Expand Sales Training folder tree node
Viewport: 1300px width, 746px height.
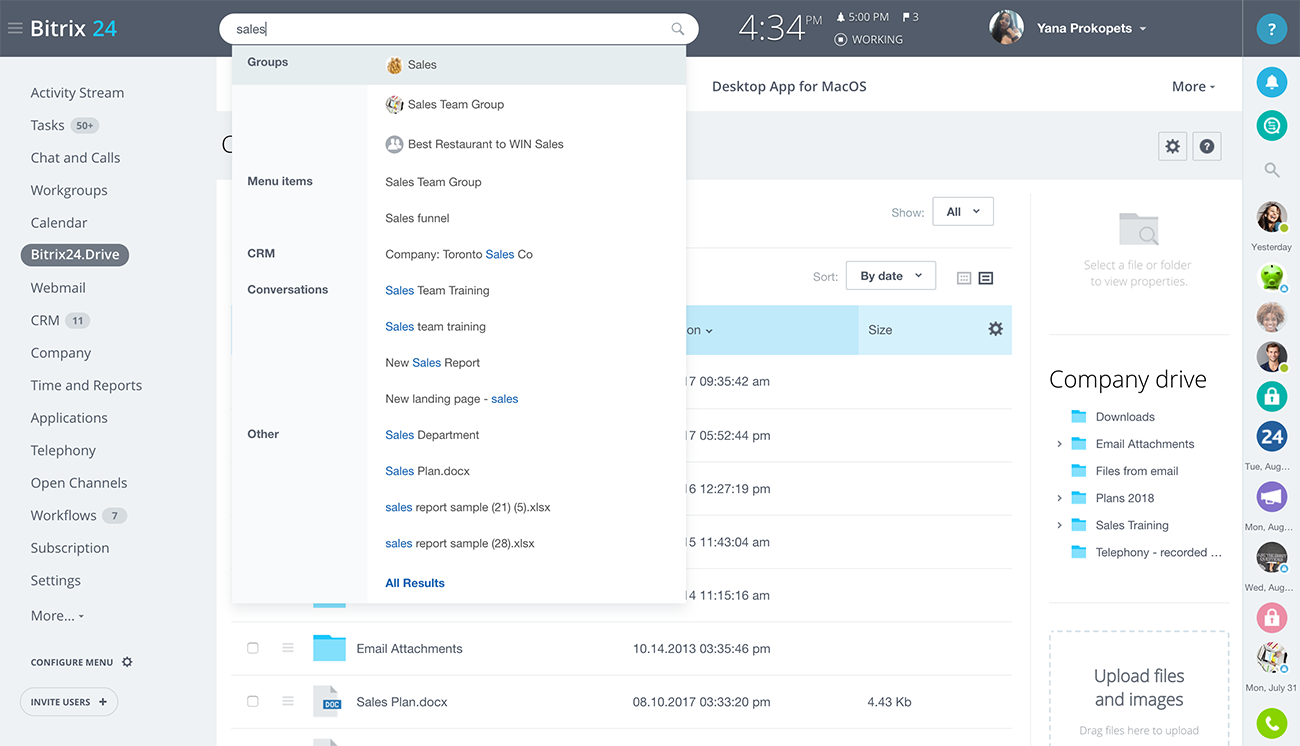point(1059,525)
